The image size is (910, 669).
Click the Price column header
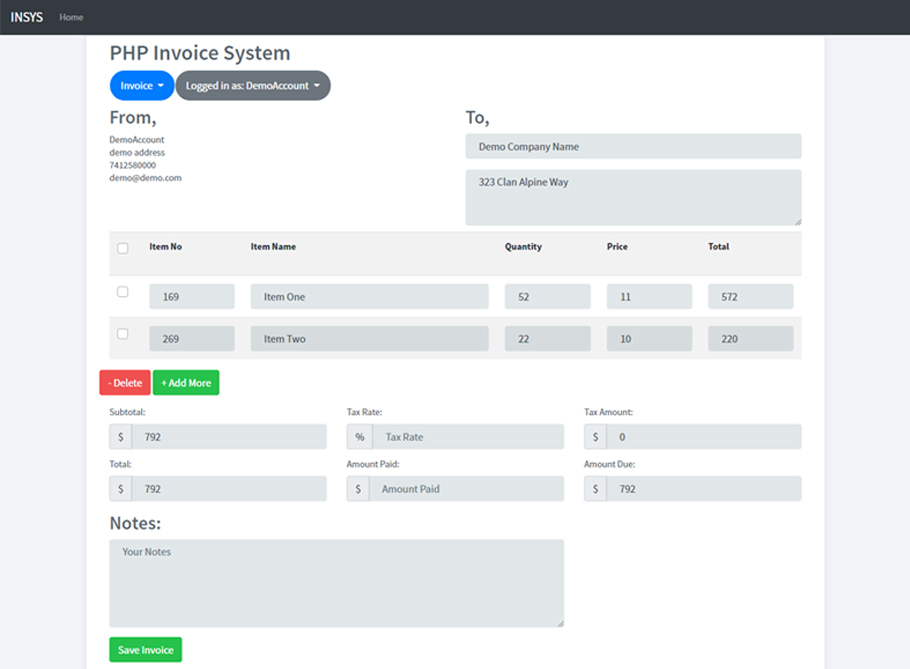(x=617, y=247)
